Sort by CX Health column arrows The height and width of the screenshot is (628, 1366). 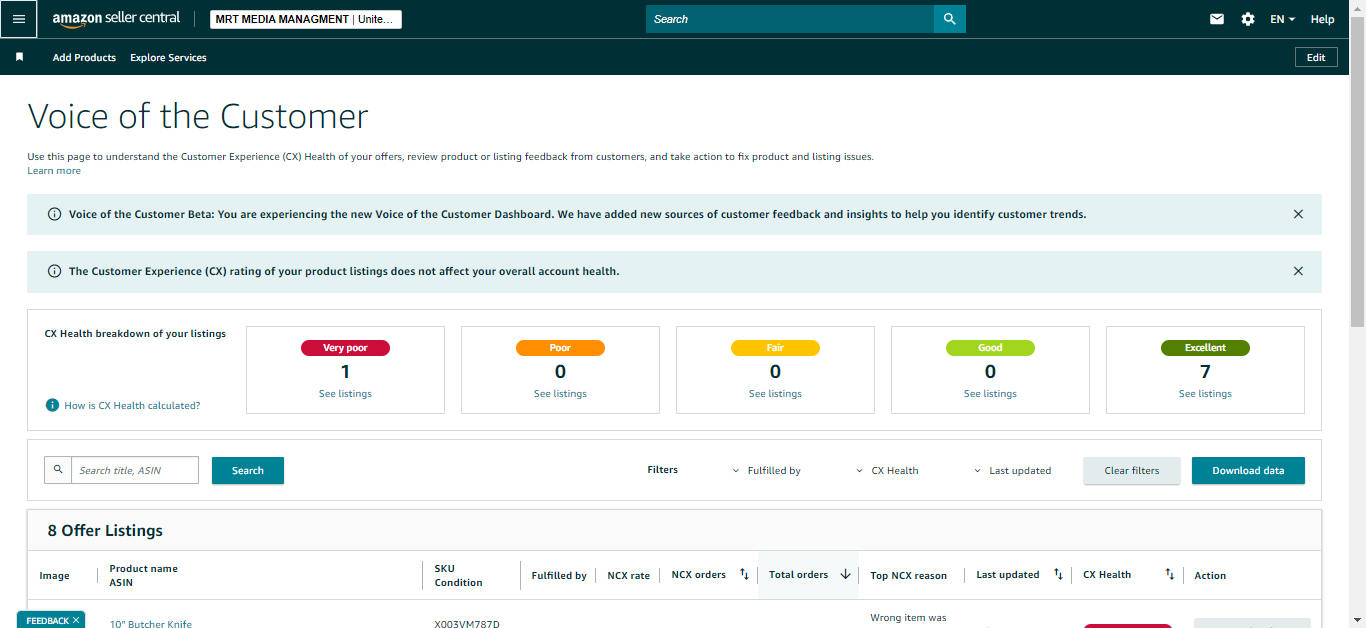coord(1169,574)
